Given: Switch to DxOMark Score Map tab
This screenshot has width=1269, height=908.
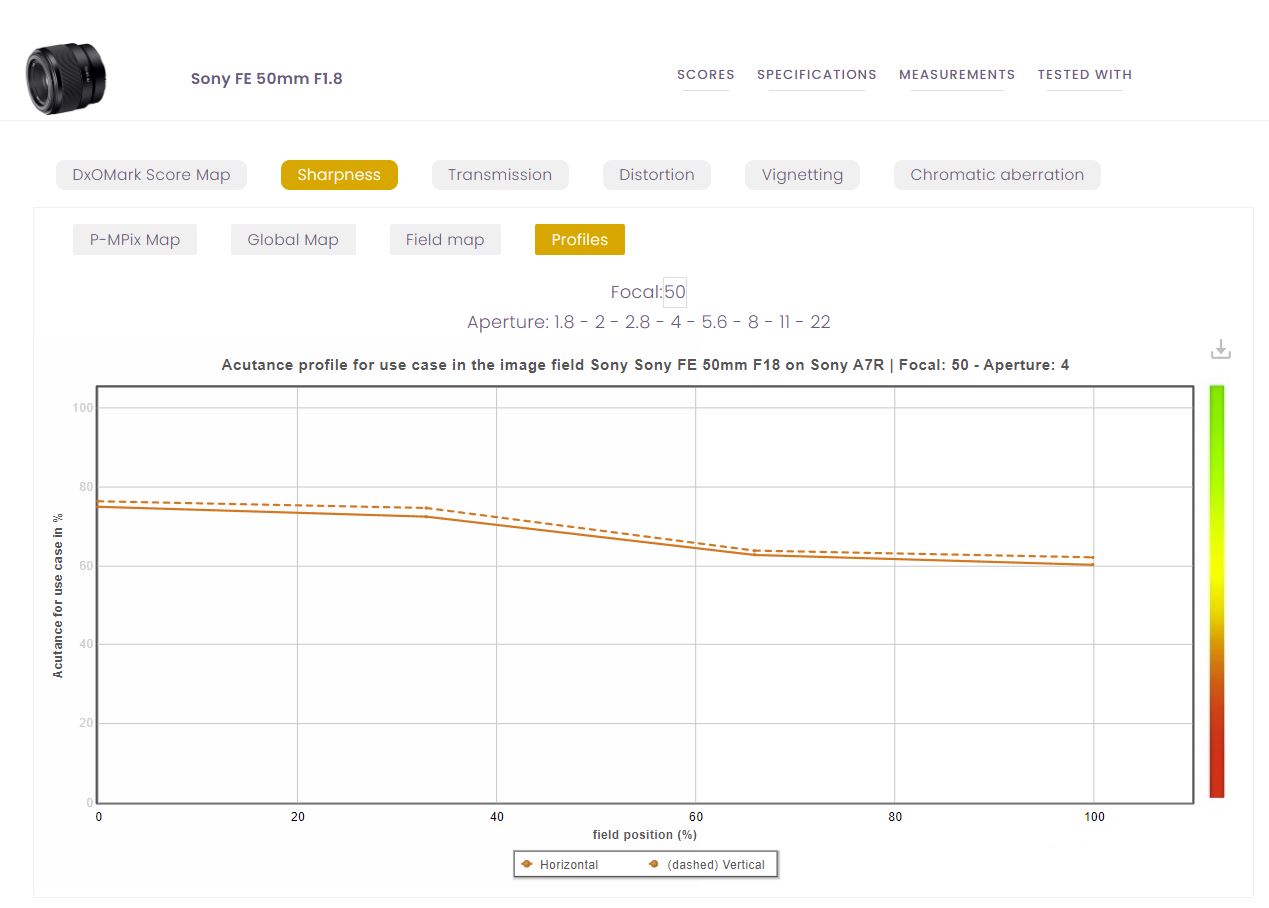Looking at the screenshot, I should [x=151, y=175].
